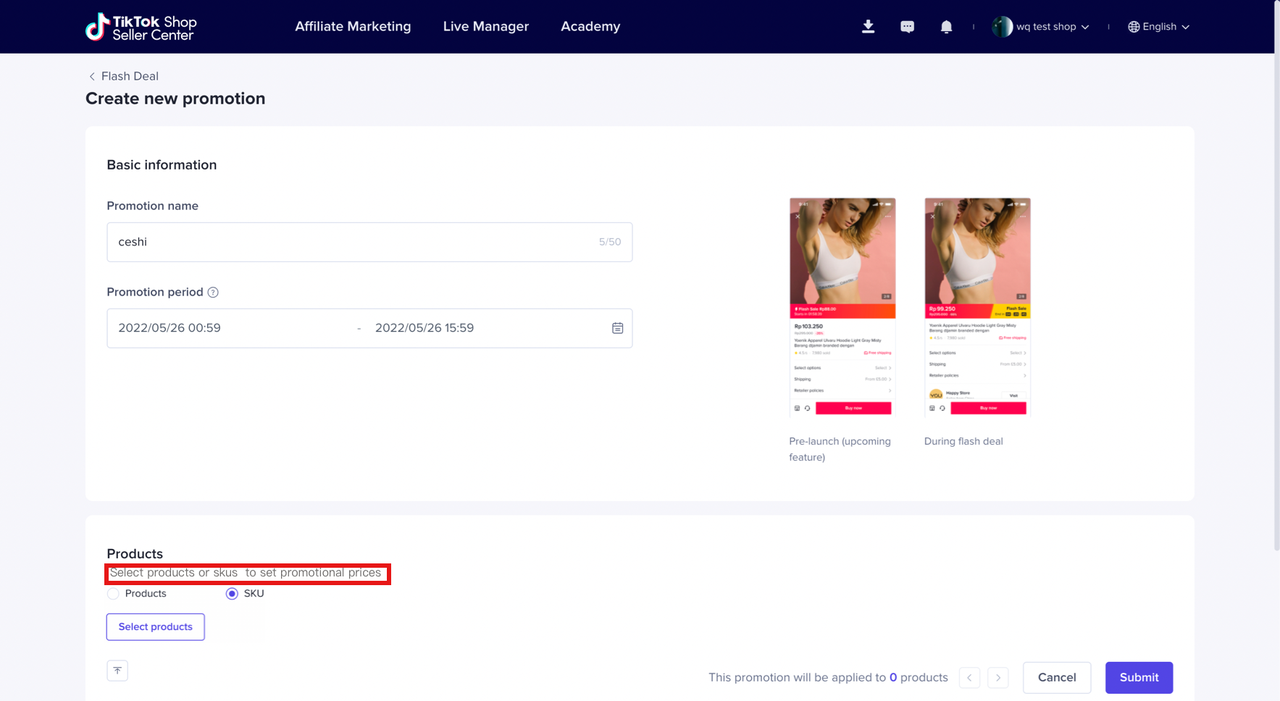This screenshot has height=701, width=1280.
Task: Go to previous page of products
Action: 970,678
